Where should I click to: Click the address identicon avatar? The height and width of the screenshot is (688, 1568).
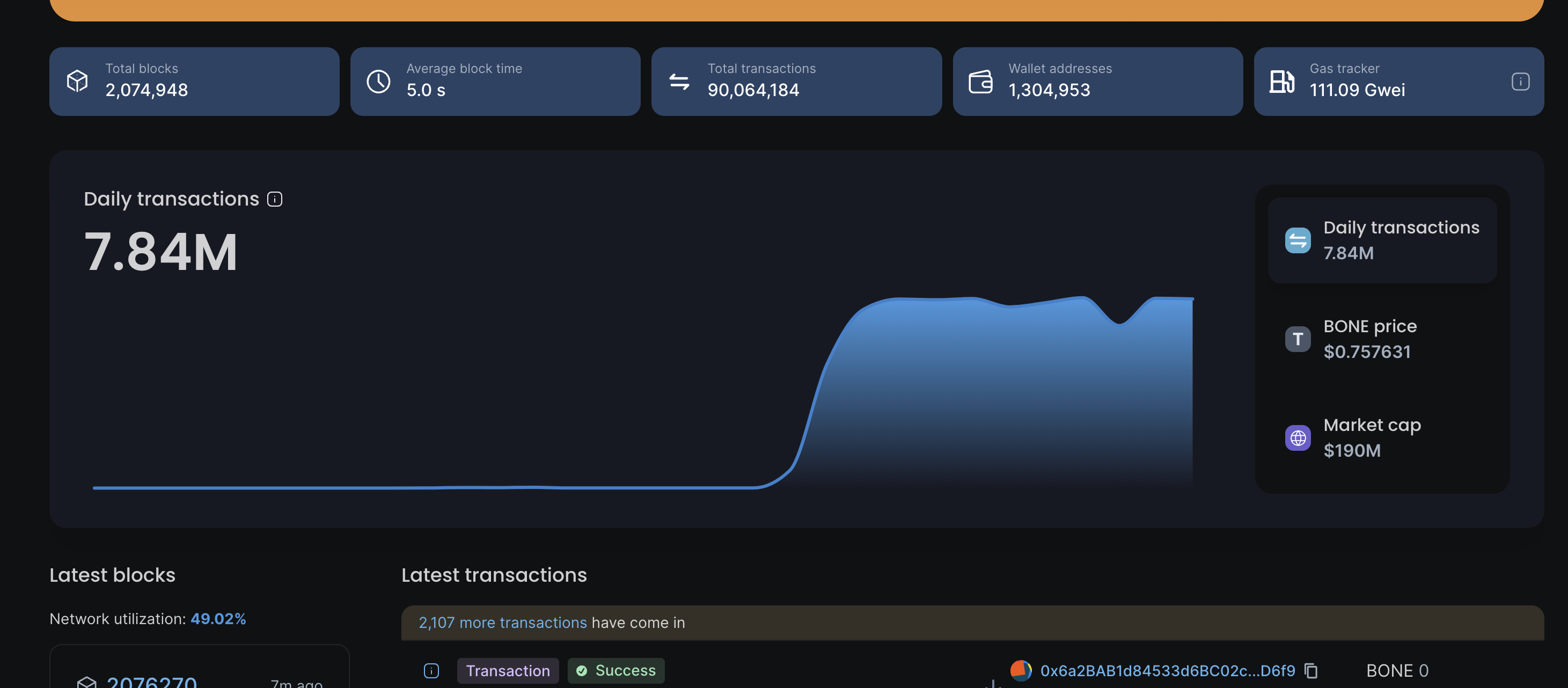[1020, 670]
